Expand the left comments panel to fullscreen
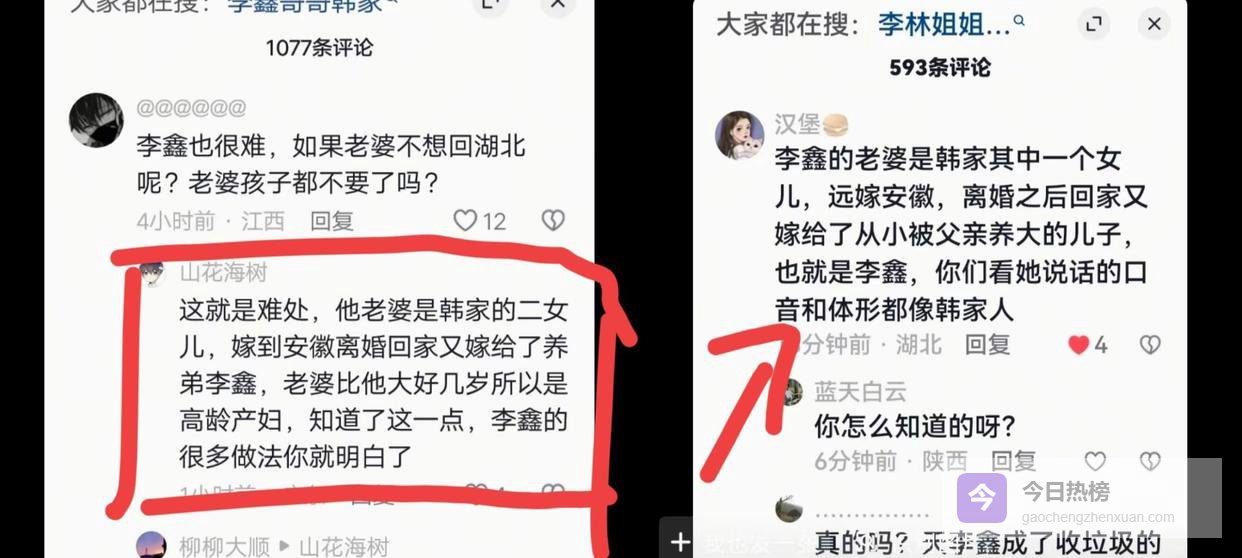This screenshot has width=1242, height=558. click(x=490, y=5)
